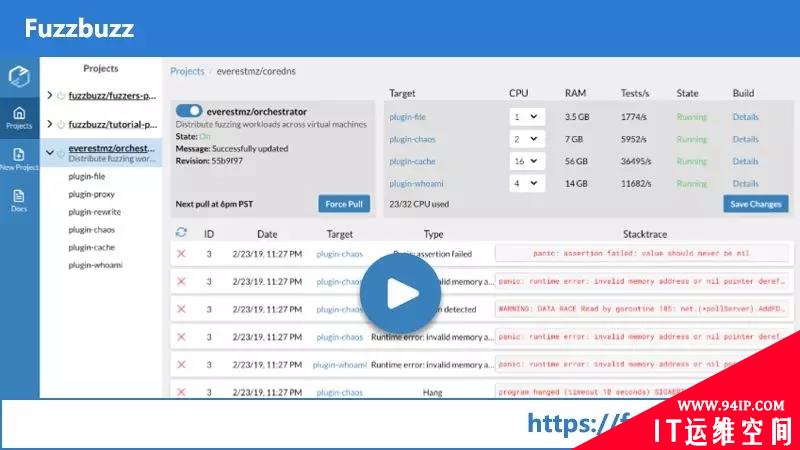Toggle the everestmz/orchestrator project switch
This screenshot has width=800, height=450.
[189, 111]
